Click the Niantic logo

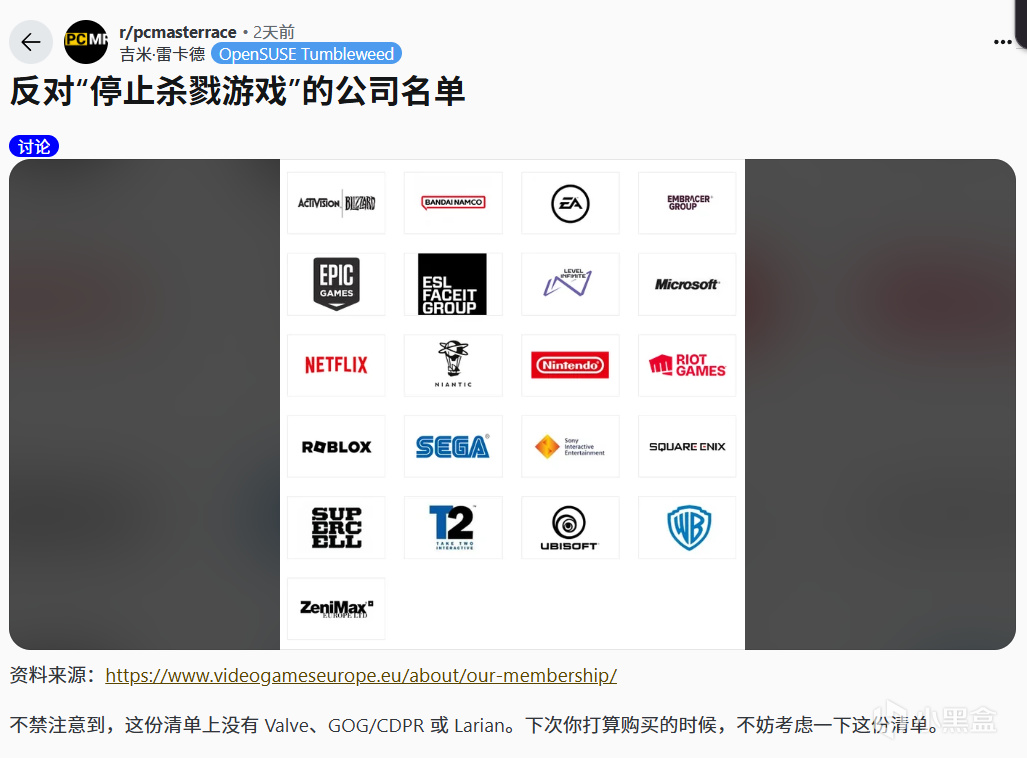[453, 366]
